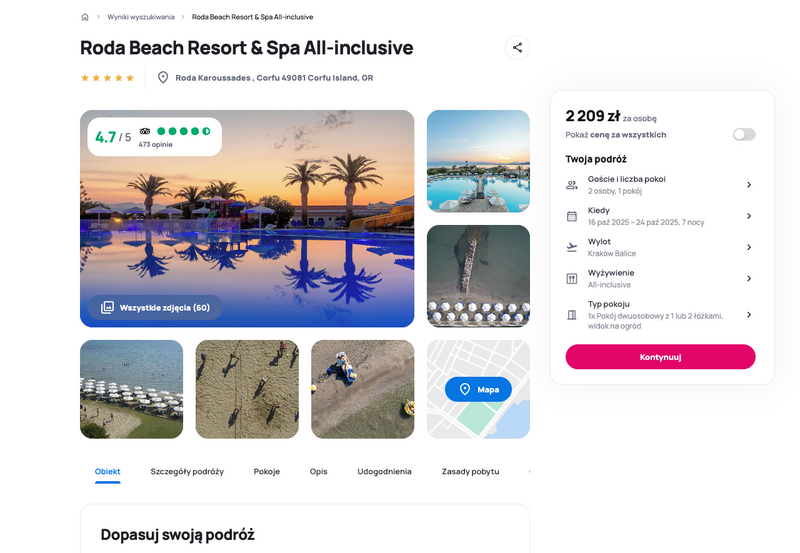Open the Udogodnienia tab
Screen dimensions: 800x553
click(x=384, y=471)
